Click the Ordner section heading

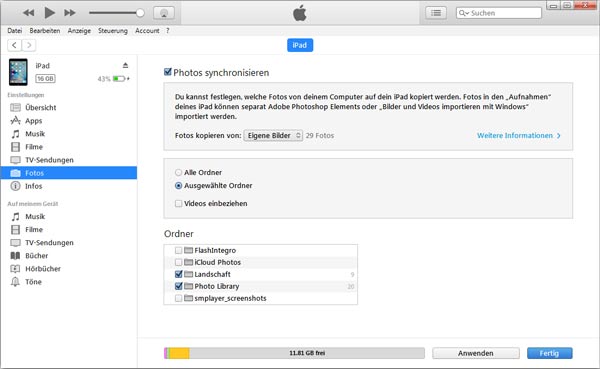point(179,233)
